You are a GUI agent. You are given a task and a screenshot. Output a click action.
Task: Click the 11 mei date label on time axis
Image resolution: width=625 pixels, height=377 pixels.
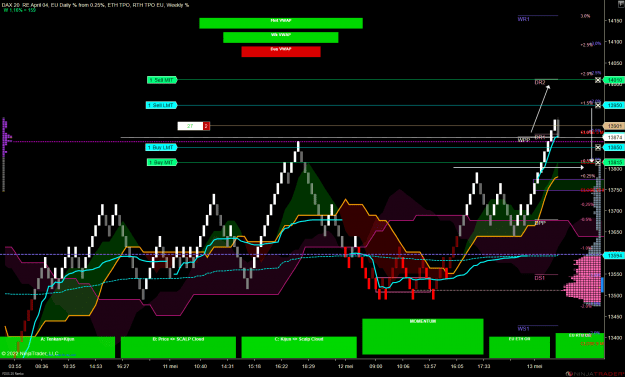170,366
